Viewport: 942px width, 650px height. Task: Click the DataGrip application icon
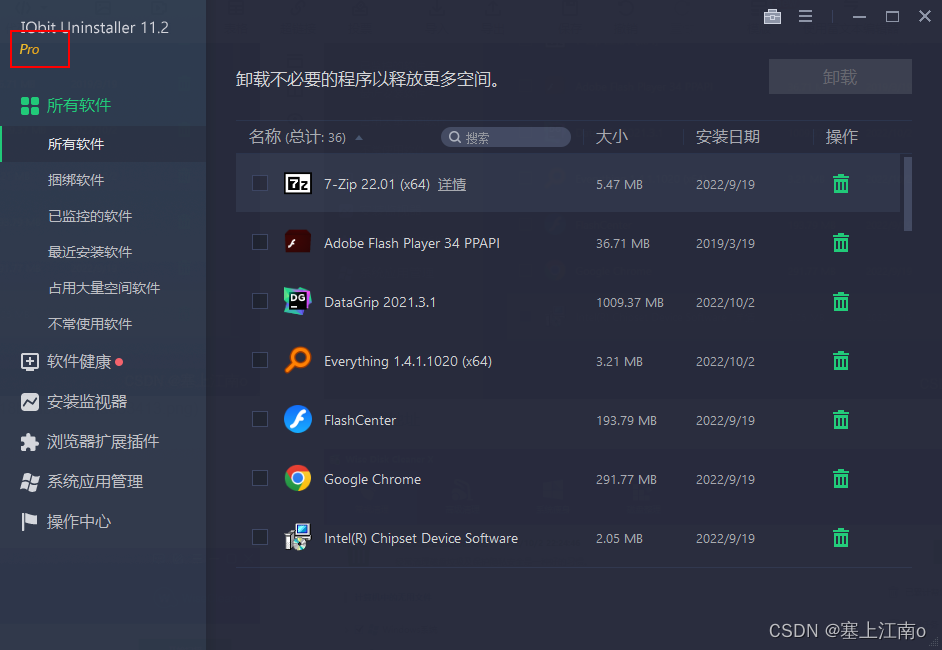click(x=297, y=301)
